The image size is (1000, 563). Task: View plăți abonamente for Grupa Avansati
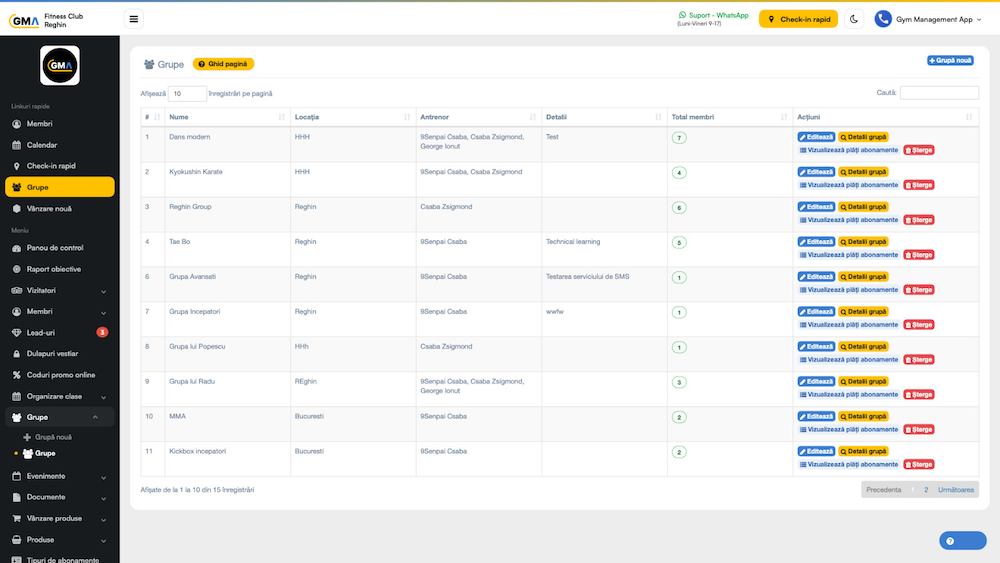[849, 290]
